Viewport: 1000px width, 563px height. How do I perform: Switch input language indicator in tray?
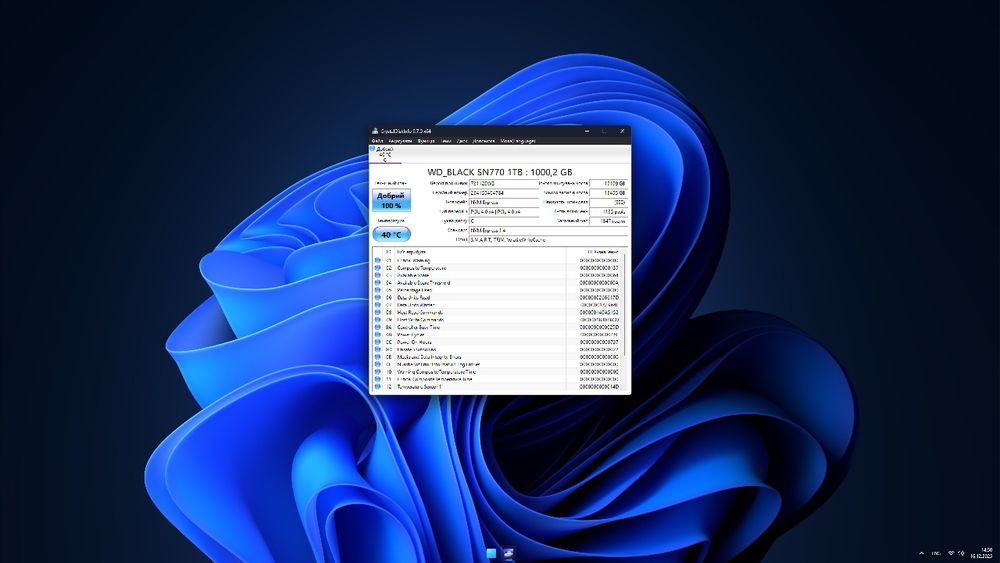coord(936,553)
